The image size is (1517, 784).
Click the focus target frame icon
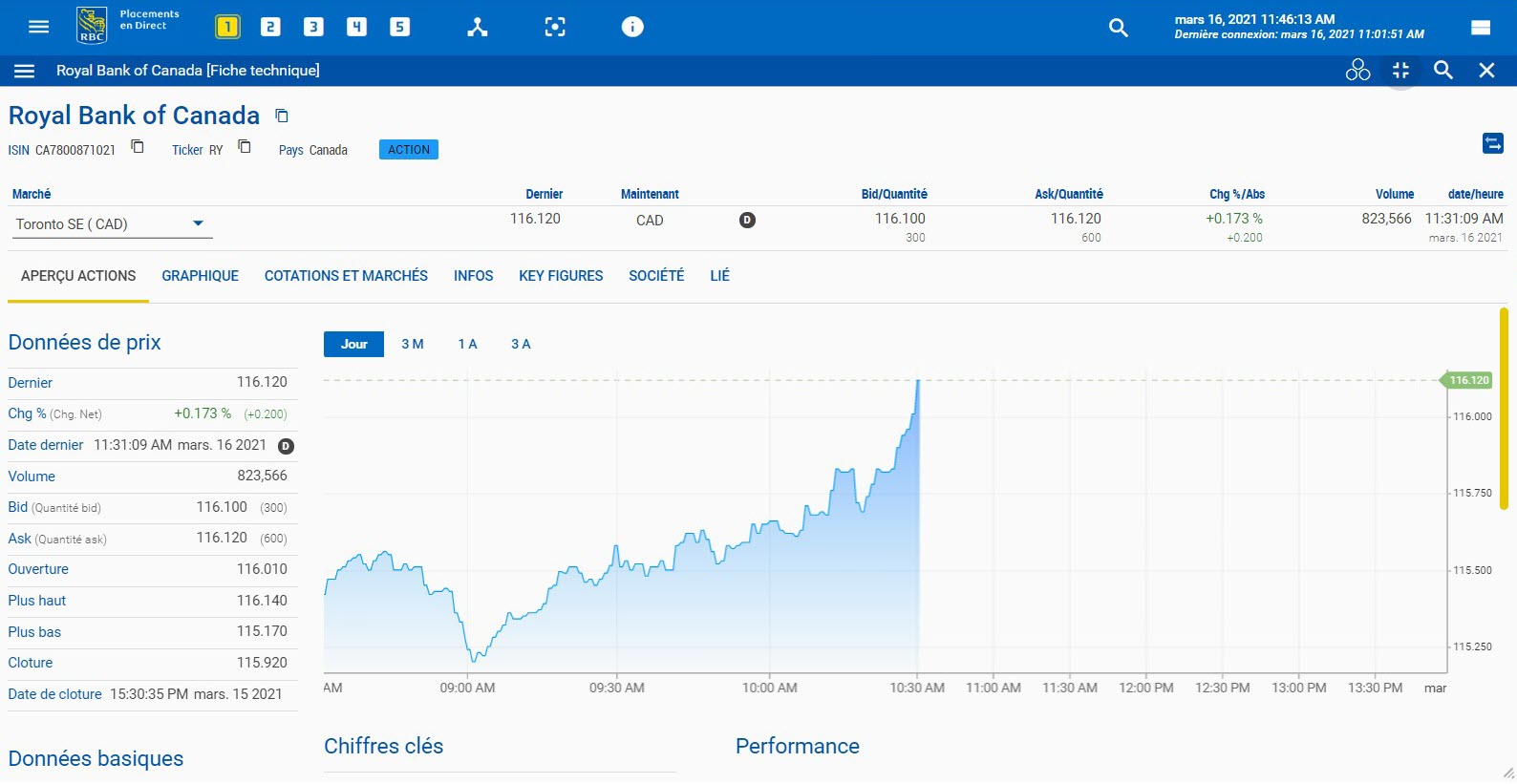click(x=555, y=27)
